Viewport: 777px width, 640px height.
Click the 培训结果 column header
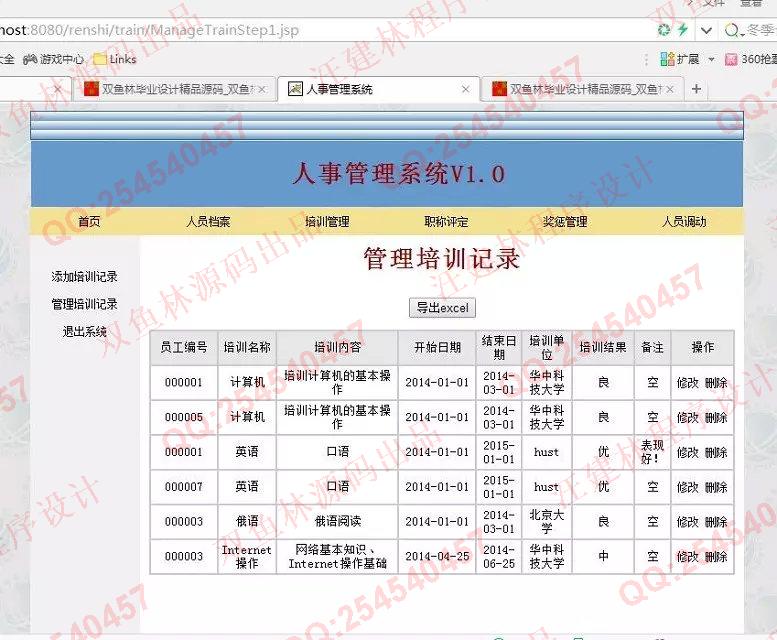(x=603, y=347)
